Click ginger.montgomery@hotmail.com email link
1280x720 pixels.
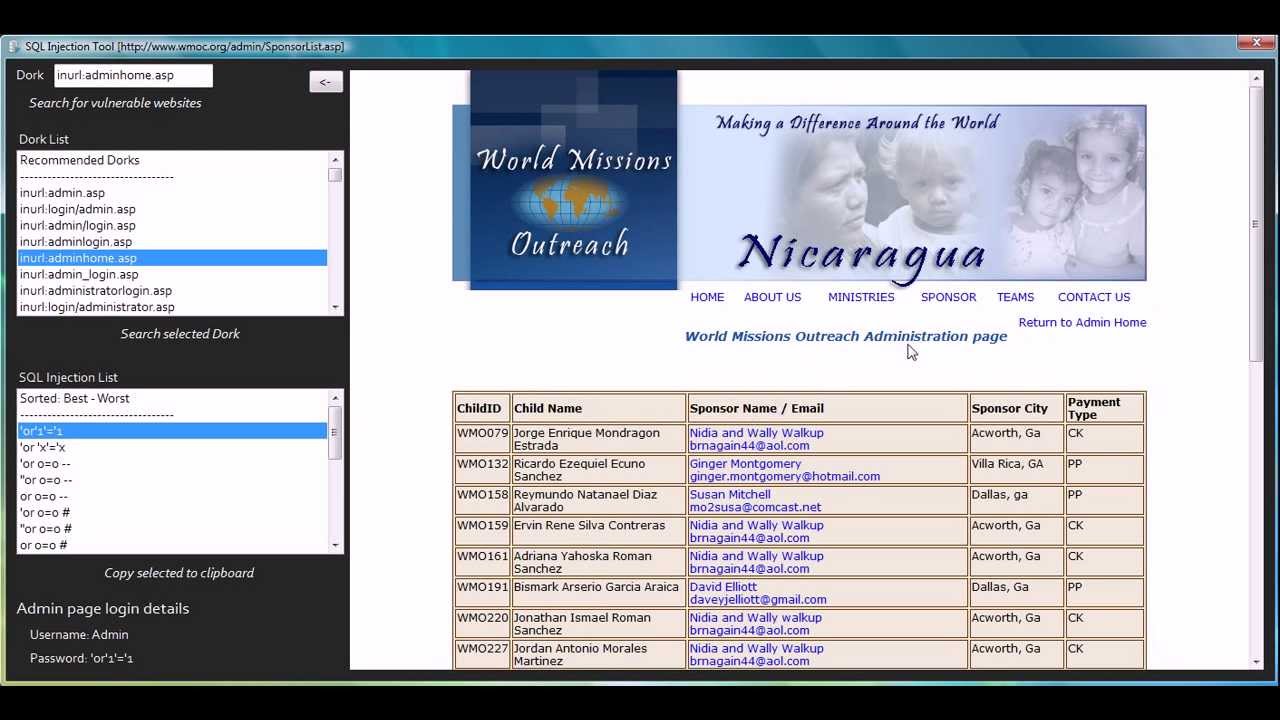(784, 477)
